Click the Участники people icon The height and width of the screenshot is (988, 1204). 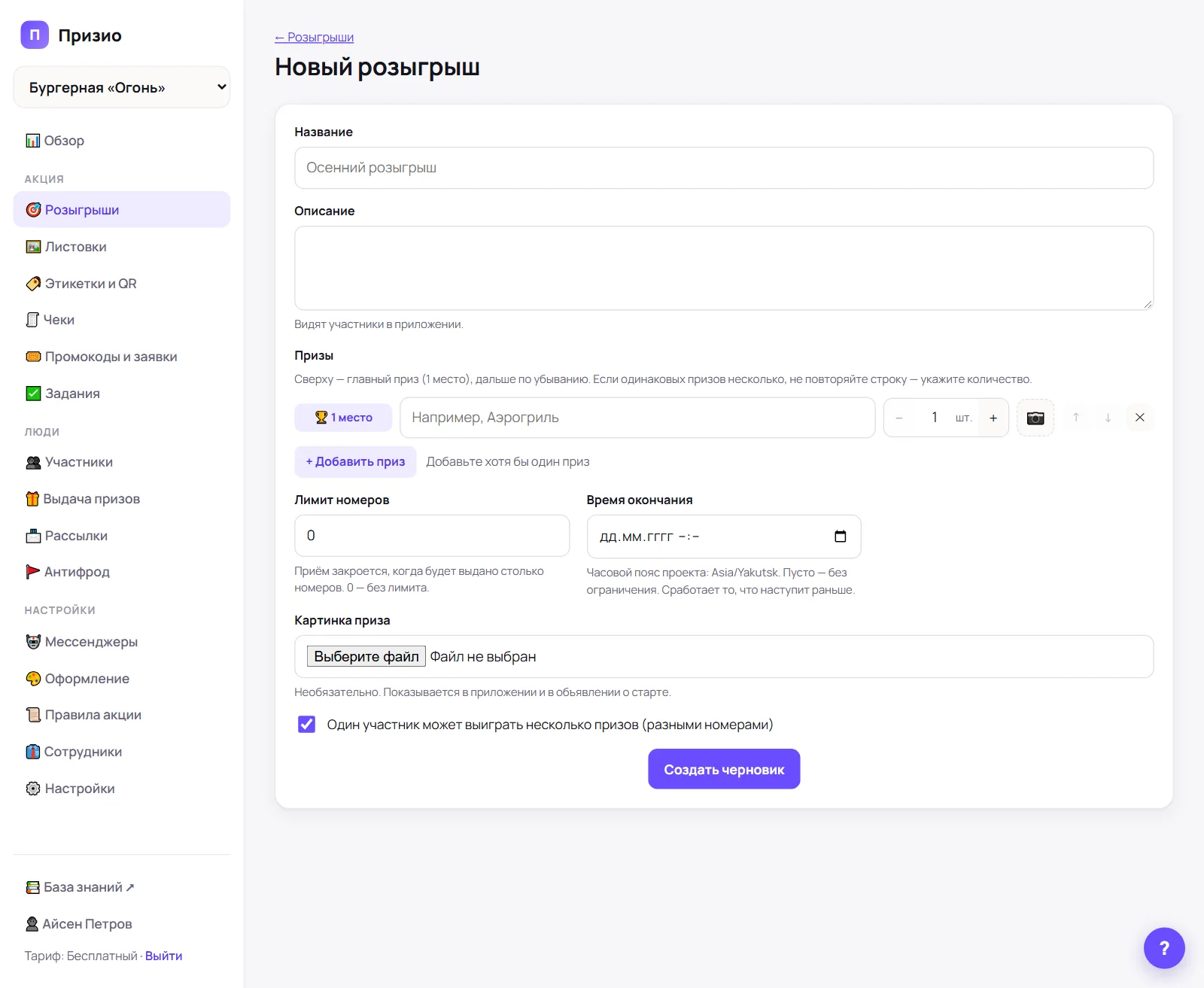pyautogui.click(x=33, y=462)
